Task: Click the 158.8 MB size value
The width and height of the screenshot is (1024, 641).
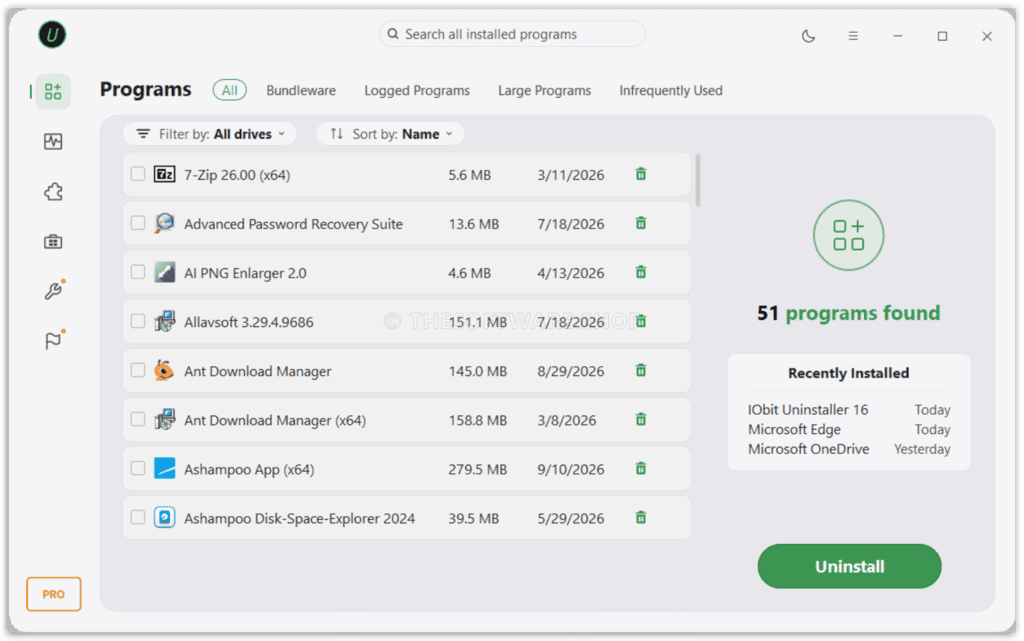Action: pyautogui.click(x=477, y=420)
